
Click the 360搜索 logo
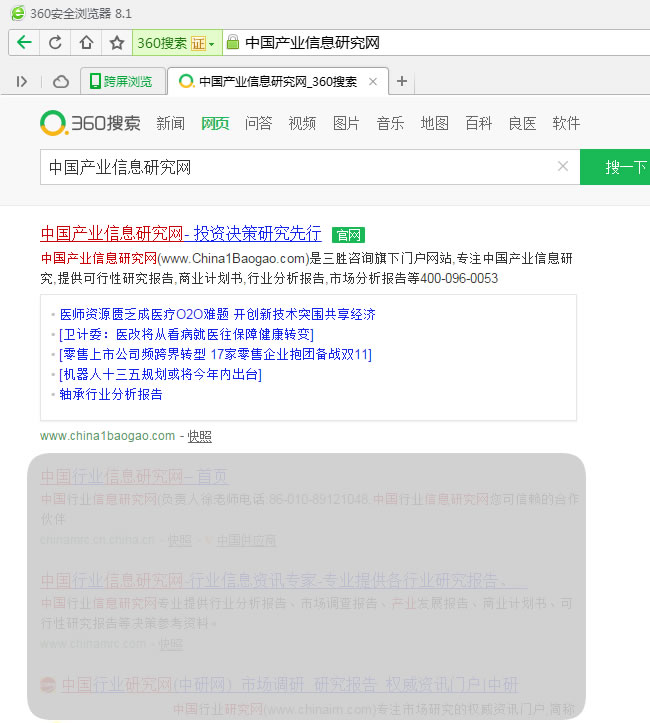(x=90, y=123)
